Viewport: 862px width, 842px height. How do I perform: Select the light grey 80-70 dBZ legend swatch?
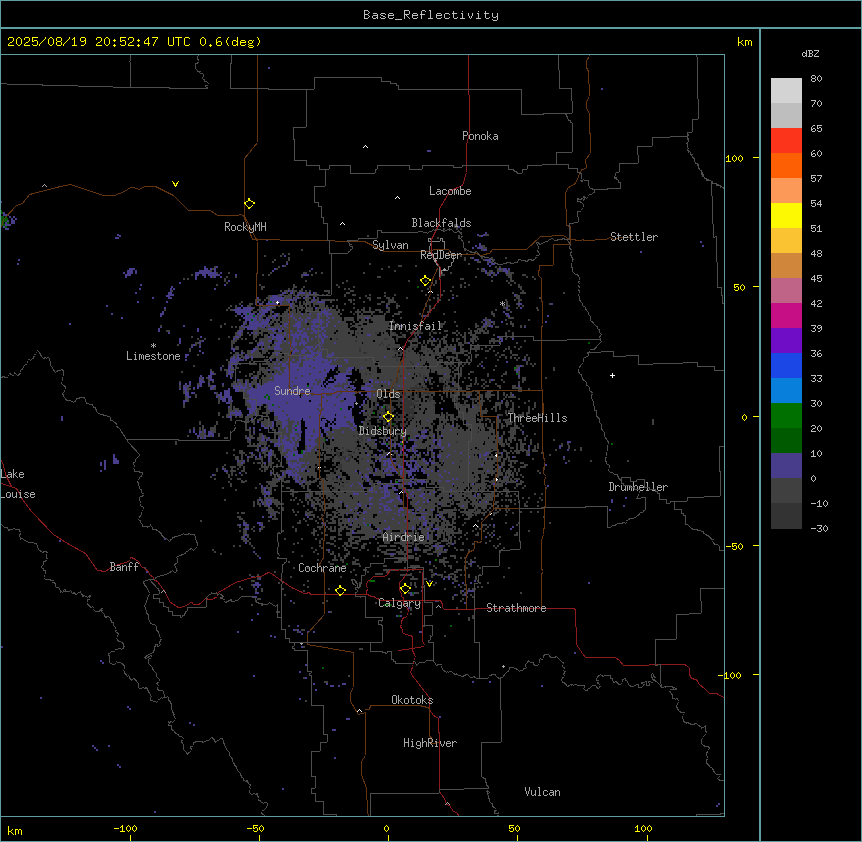pyautogui.click(x=786, y=91)
